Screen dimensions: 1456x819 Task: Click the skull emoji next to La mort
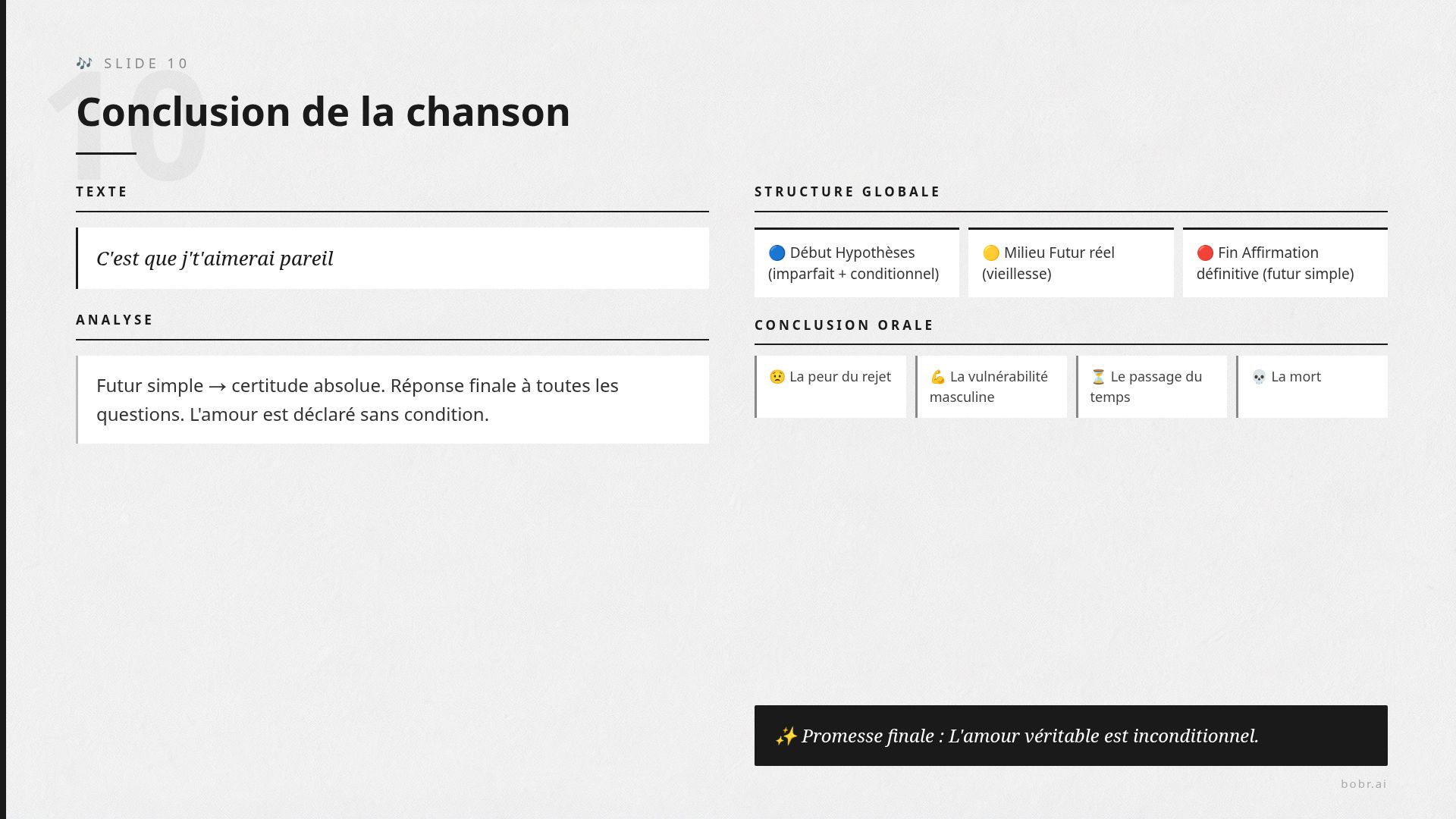1259,377
